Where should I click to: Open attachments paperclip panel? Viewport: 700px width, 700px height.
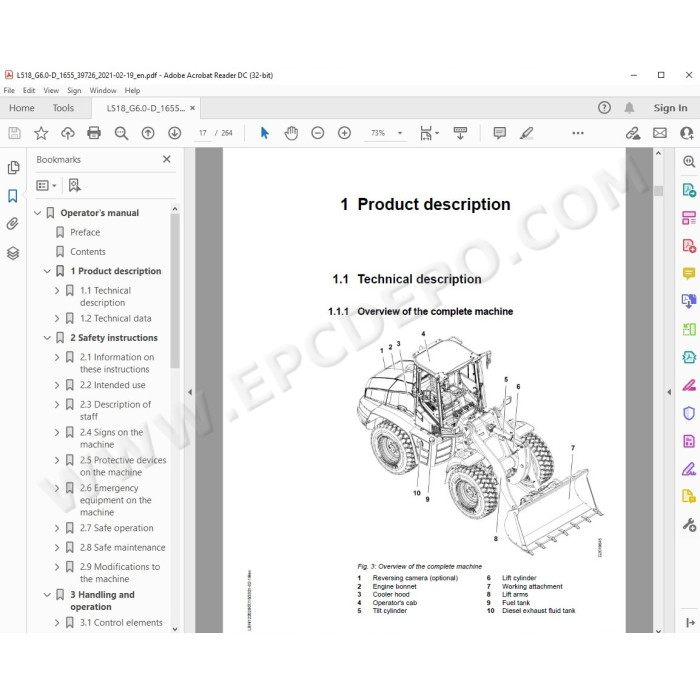click(x=13, y=224)
